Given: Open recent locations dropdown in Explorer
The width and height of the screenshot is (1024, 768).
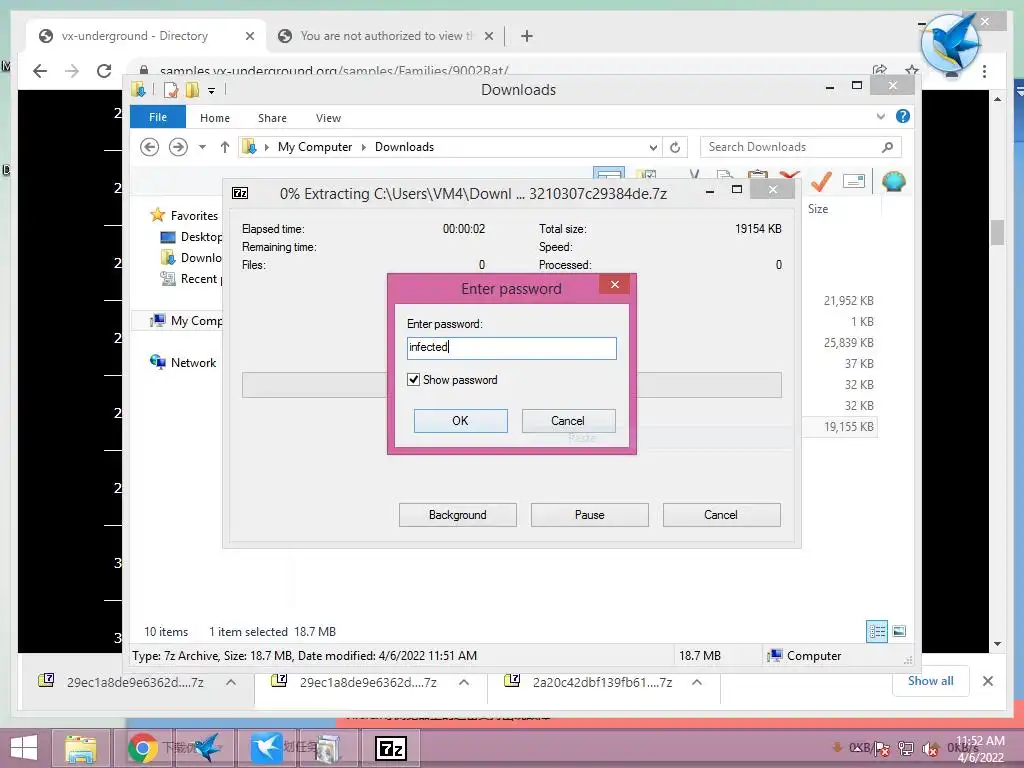Looking at the screenshot, I should [x=202, y=147].
